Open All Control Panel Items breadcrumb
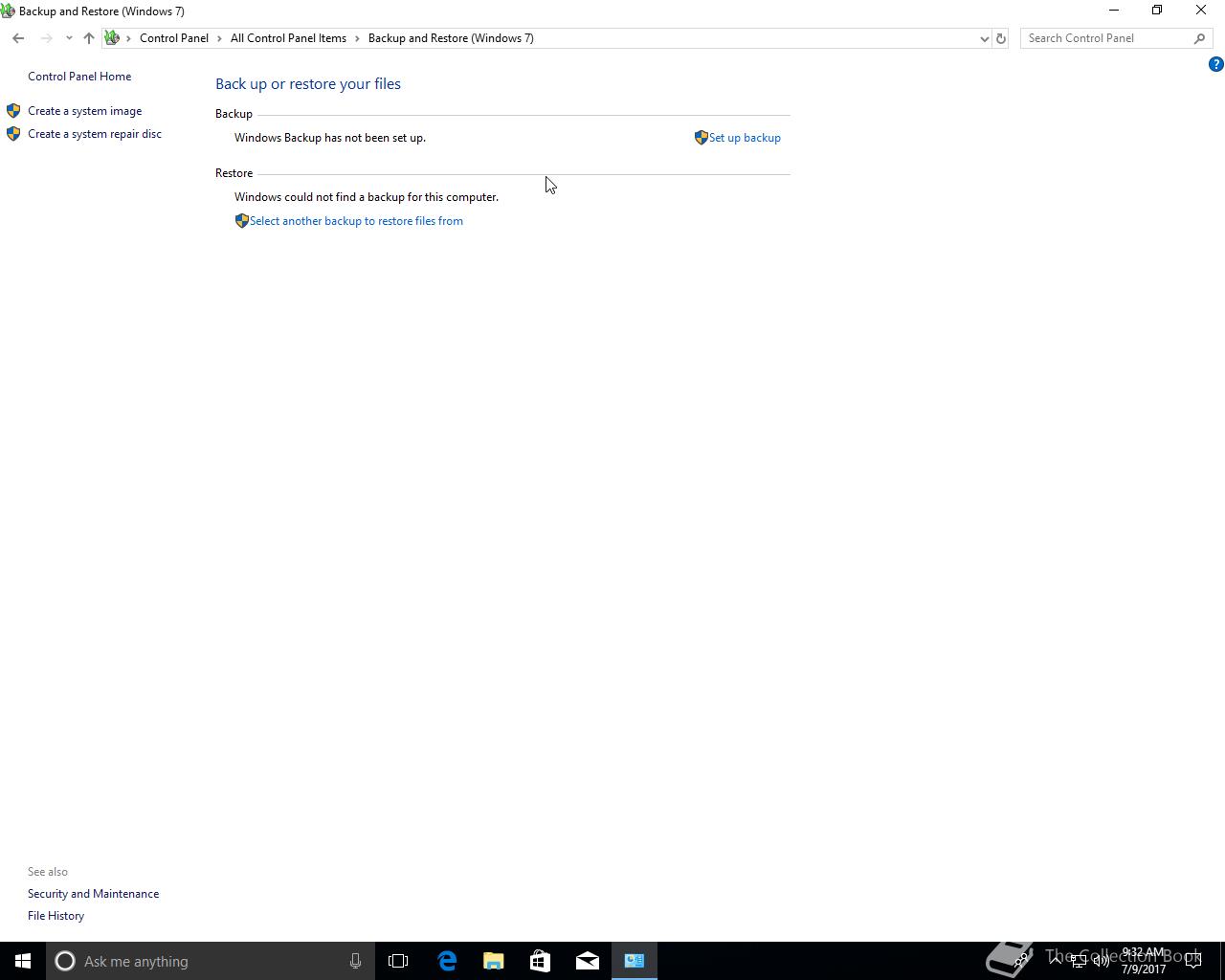1225x980 pixels. (288, 38)
